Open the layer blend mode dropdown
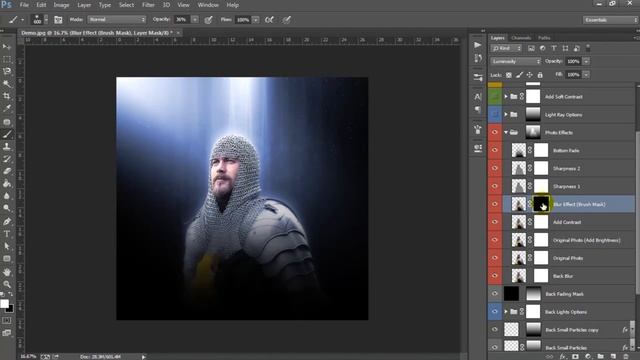The image size is (640, 360). pyautogui.click(x=516, y=61)
